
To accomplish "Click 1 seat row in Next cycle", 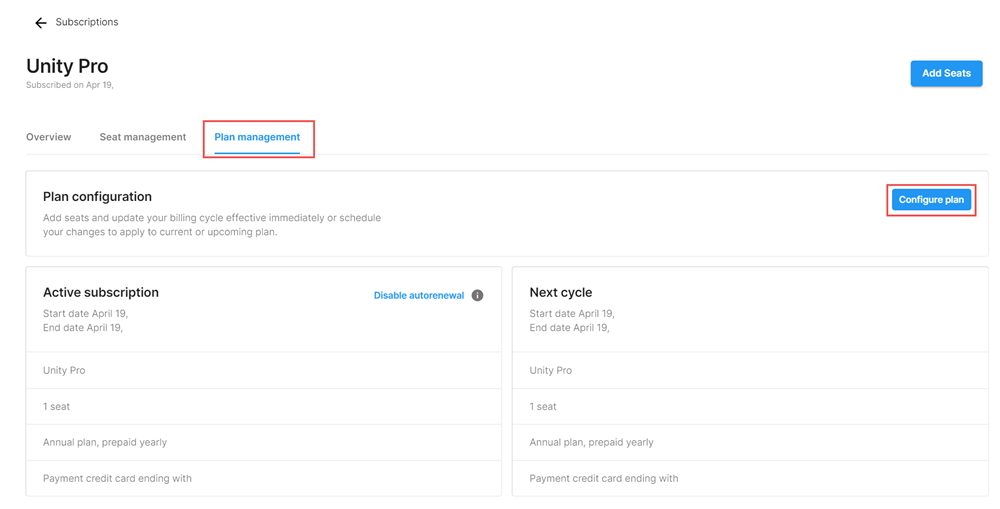I will coord(750,406).
